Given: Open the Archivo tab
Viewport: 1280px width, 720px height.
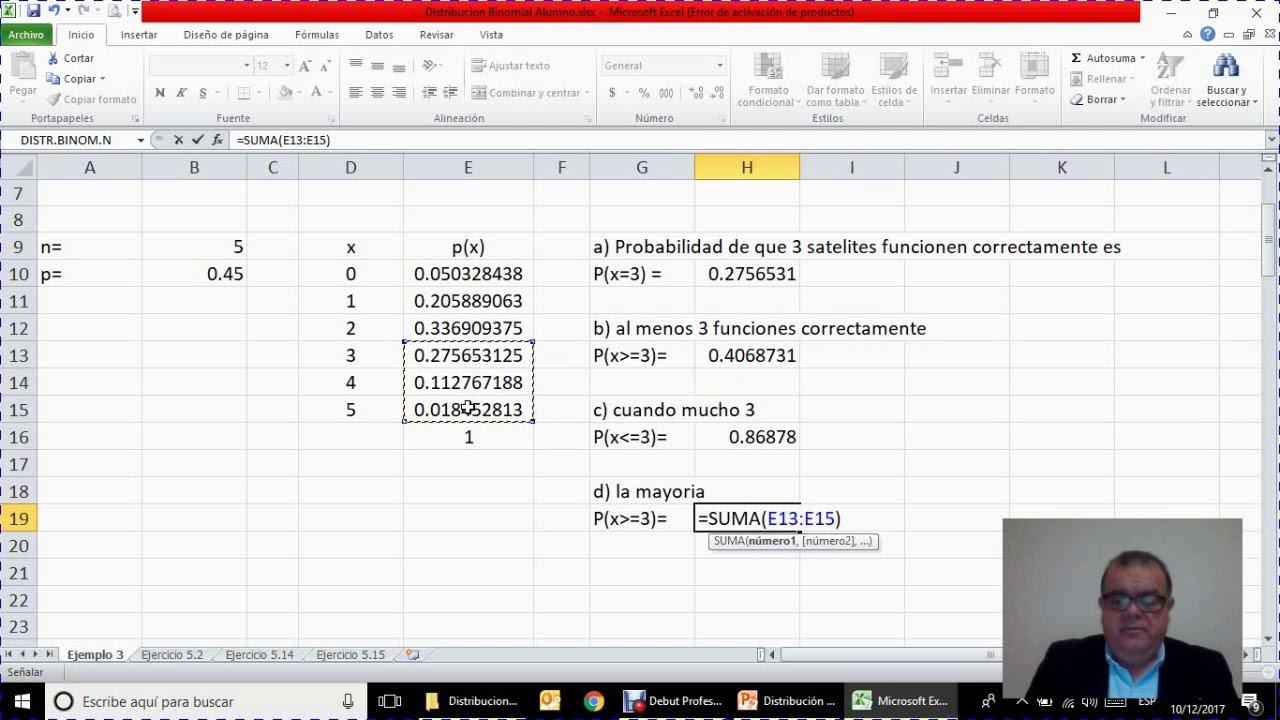Looking at the screenshot, I should tap(26, 34).
